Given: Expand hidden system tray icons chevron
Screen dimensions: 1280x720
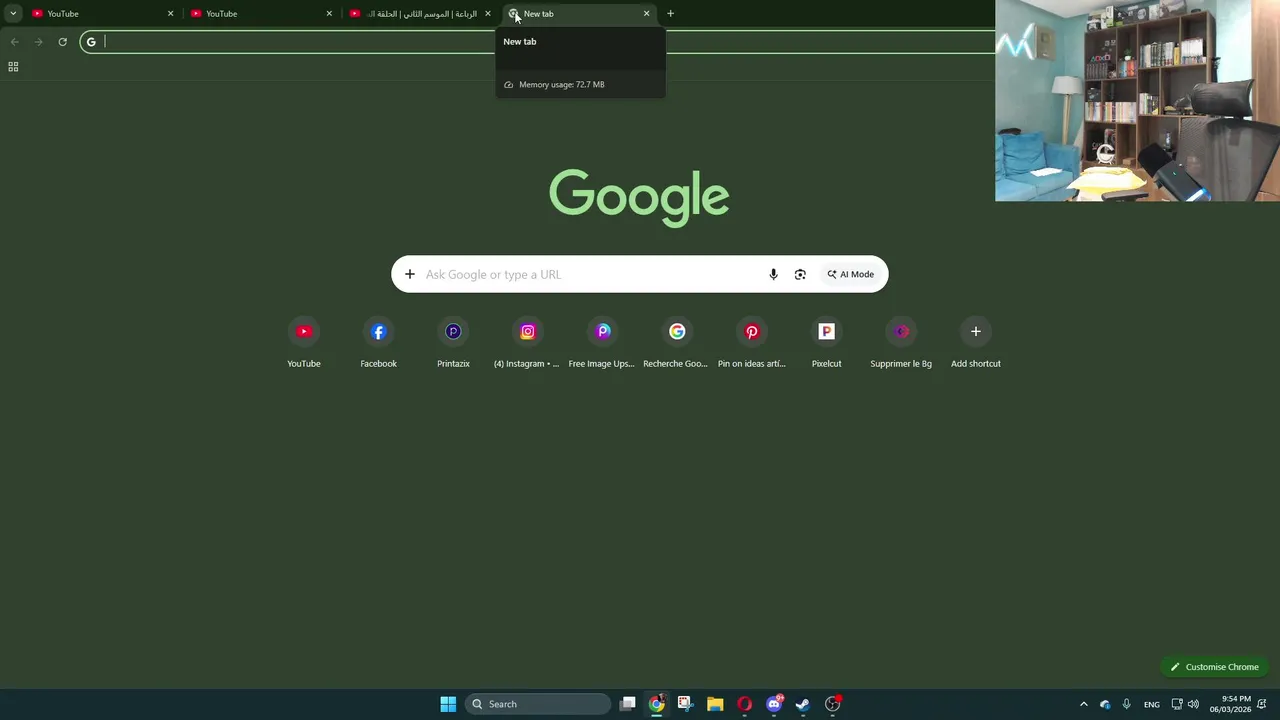Looking at the screenshot, I should pos(1083,704).
